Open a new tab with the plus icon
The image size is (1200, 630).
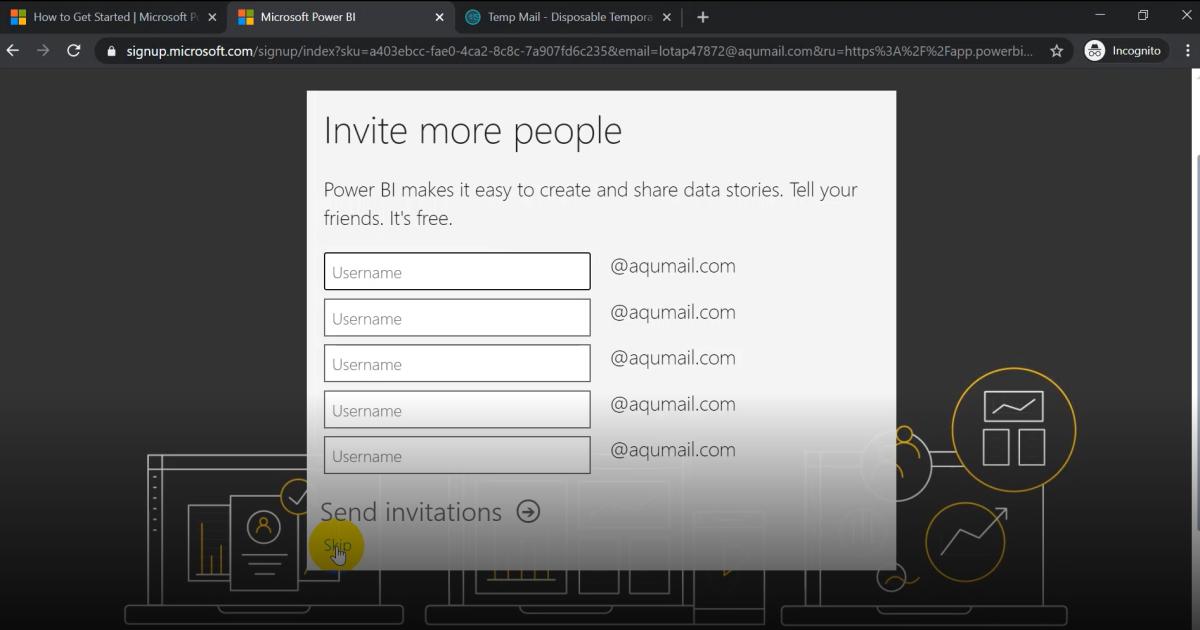point(703,17)
